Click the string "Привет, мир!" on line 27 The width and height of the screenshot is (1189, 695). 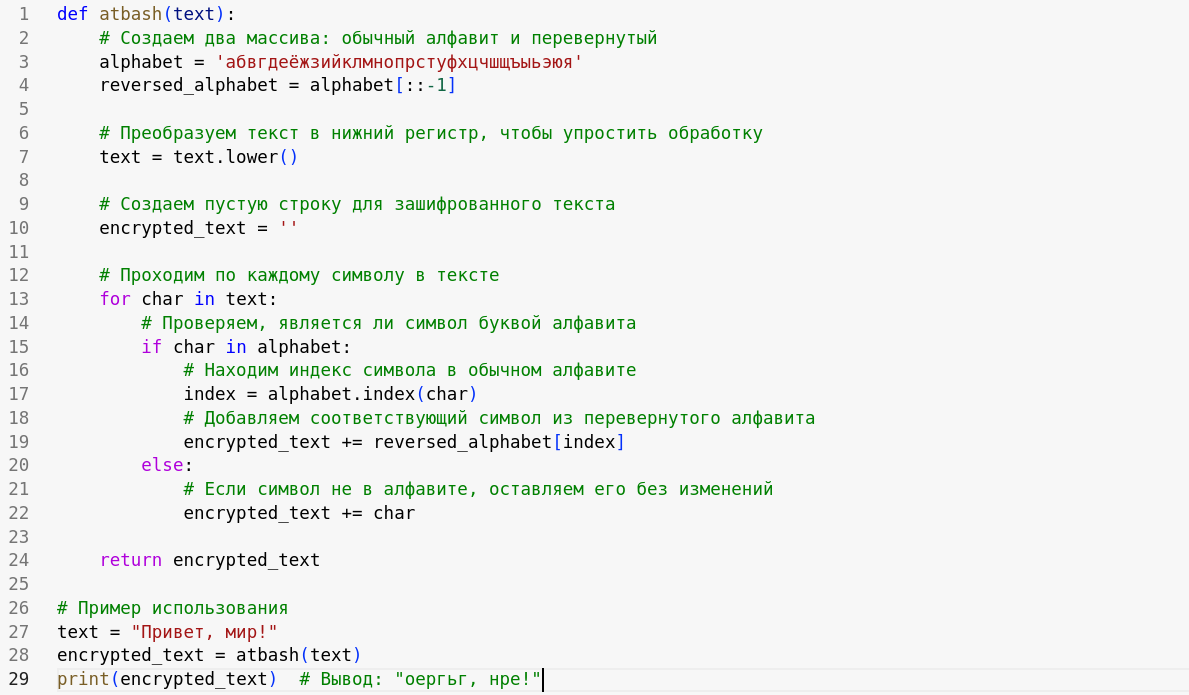tap(204, 632)
